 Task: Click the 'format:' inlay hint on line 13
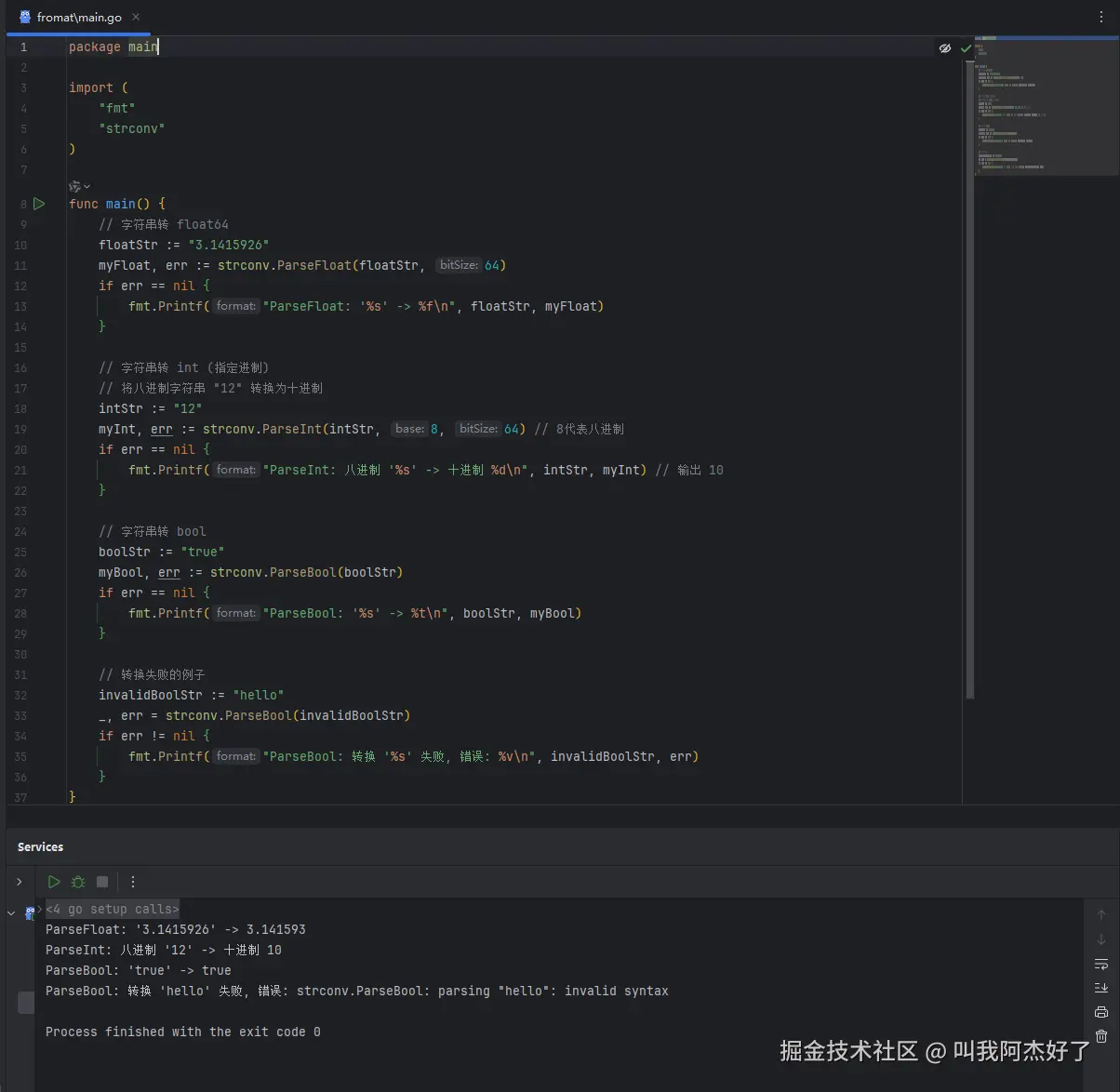[x=235, y=306]
